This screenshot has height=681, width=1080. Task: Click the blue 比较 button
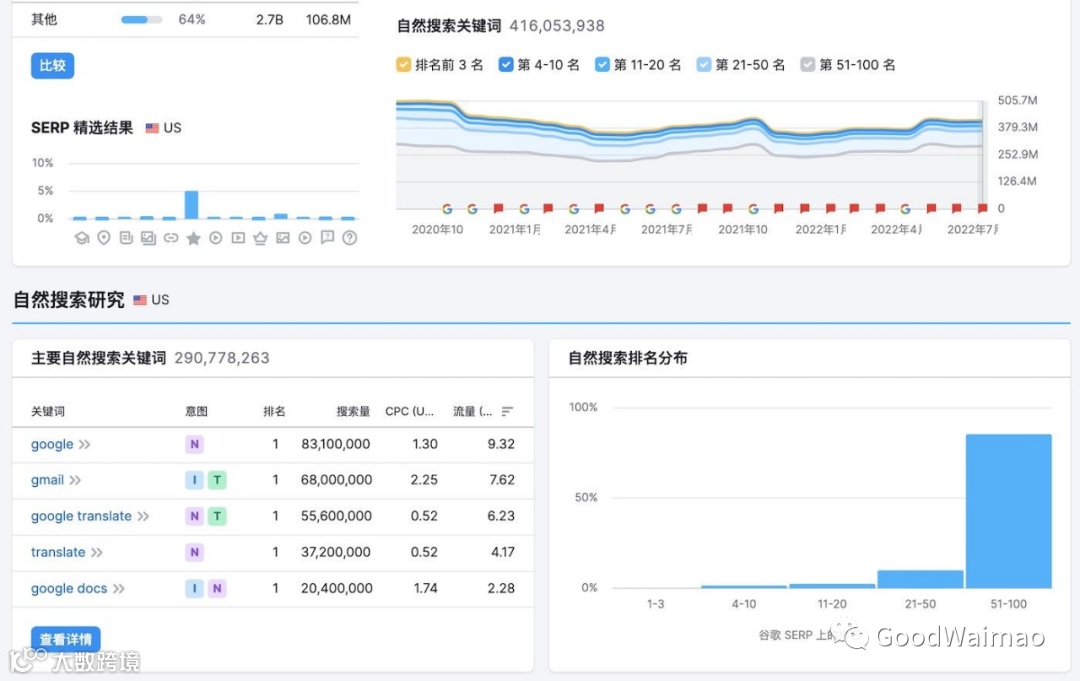[x=52, y=65]
